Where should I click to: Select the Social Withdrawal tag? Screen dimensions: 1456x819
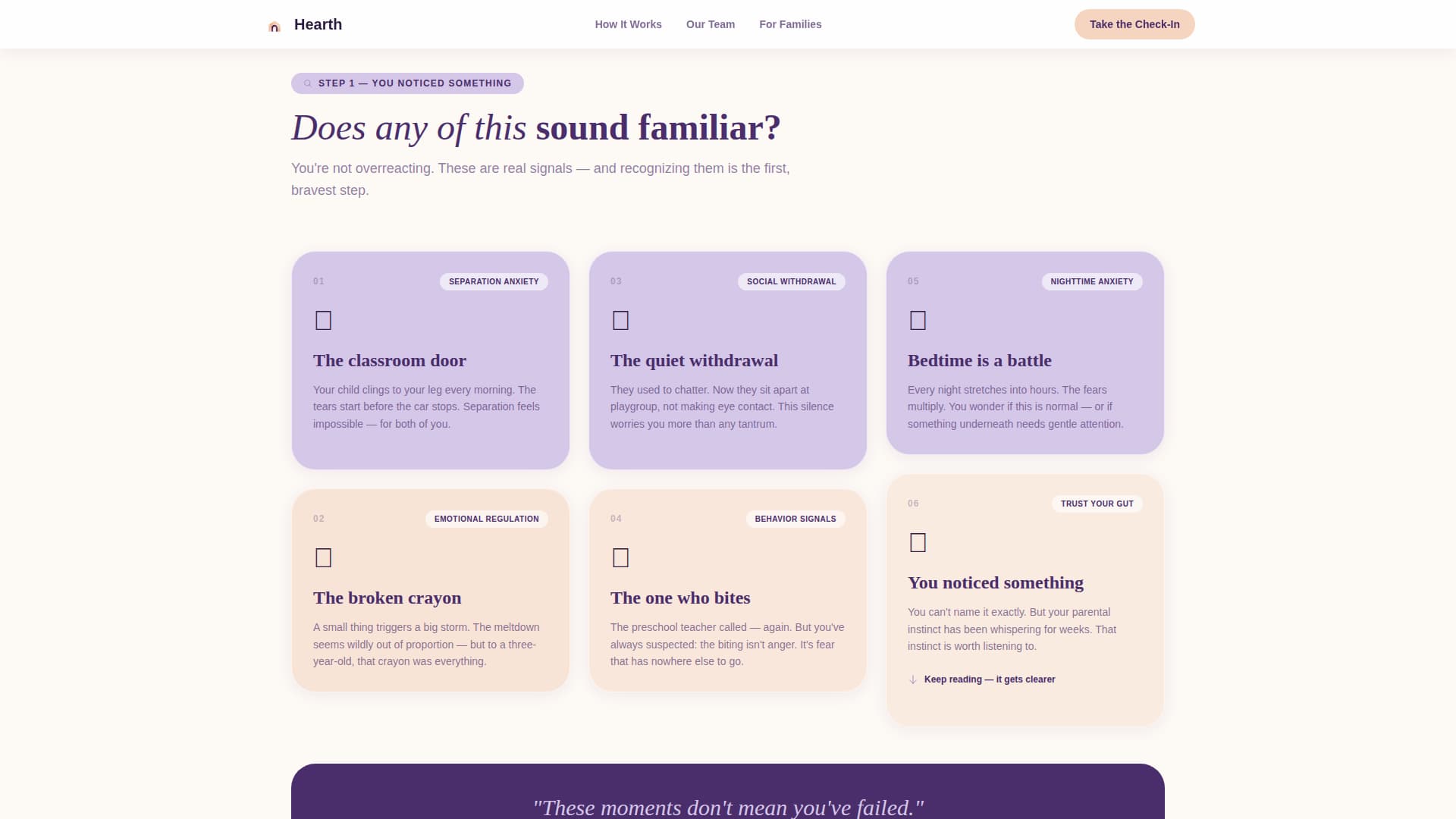coord(791,281)
